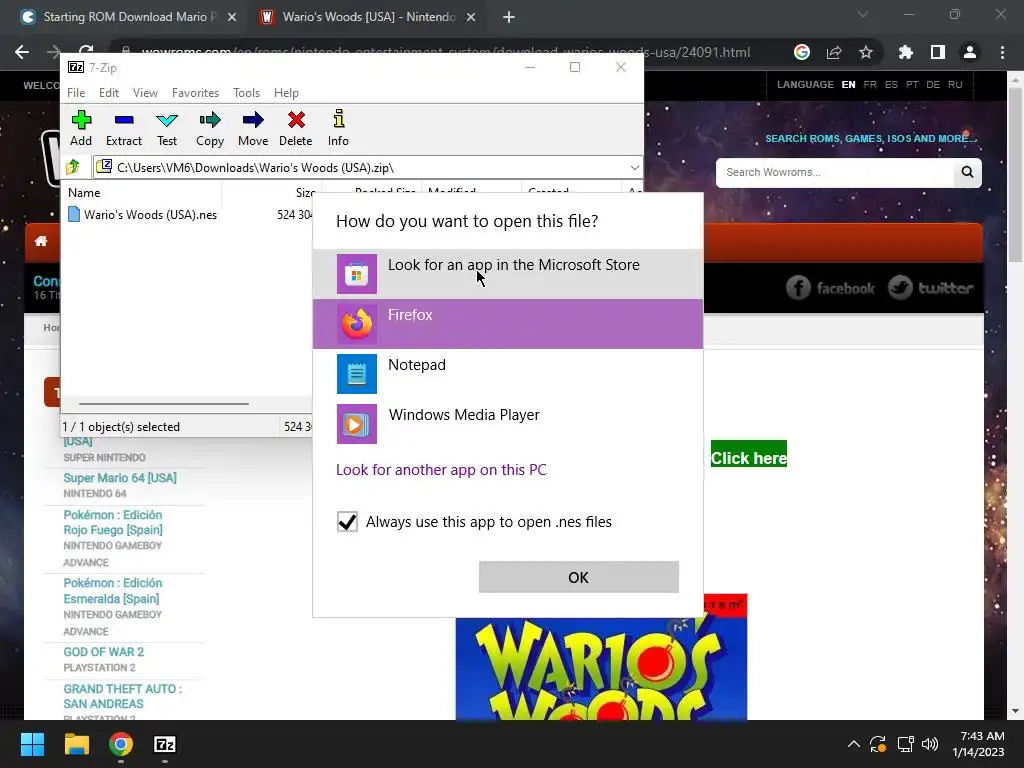Switch to Starting ROM Download tab
Image resolution: width=1024 pixels, height=768 pixels.
128,17
